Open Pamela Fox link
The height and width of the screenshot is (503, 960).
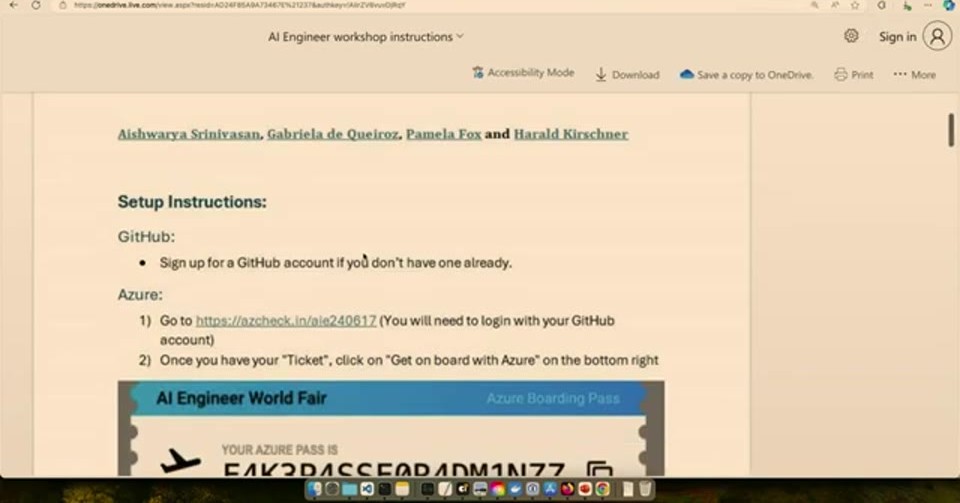click(x=444, y=134)
